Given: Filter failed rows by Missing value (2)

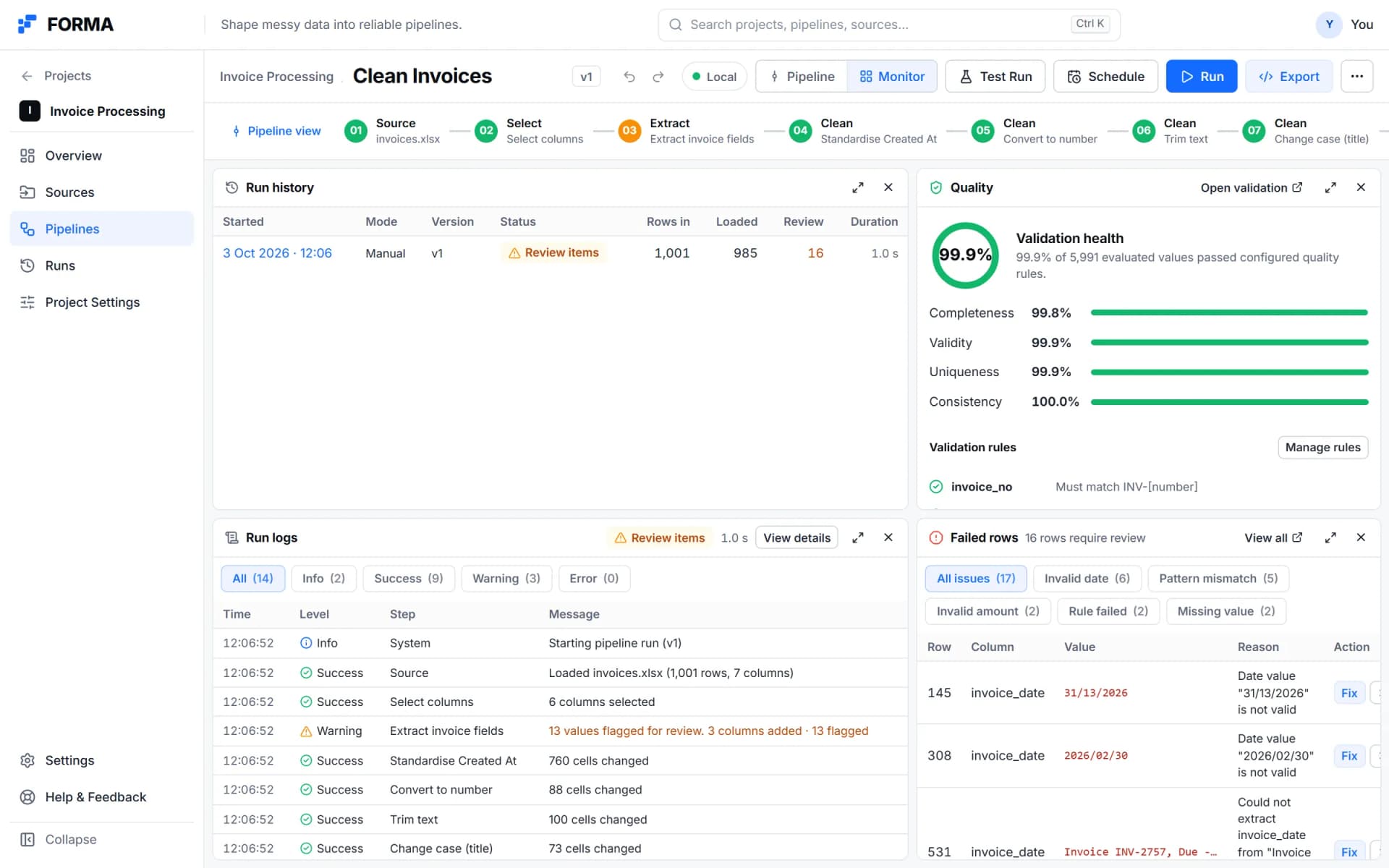Looking at the screenshot, I should 1226,611.
